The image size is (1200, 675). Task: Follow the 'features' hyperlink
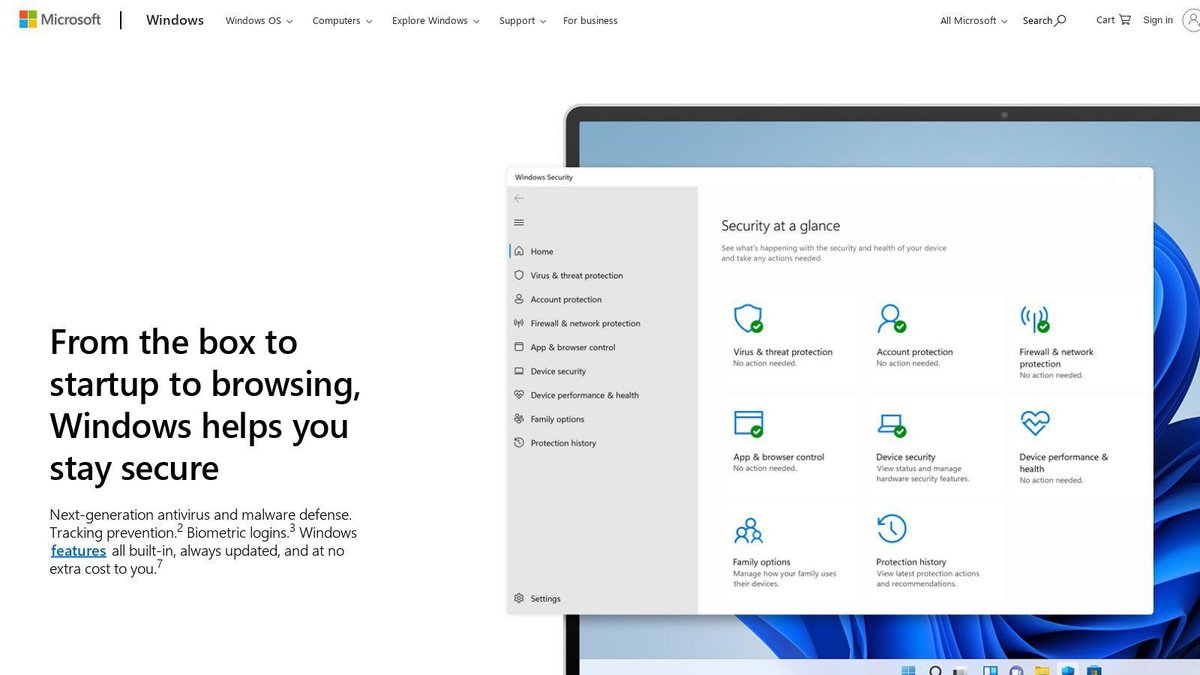point(78,551)
